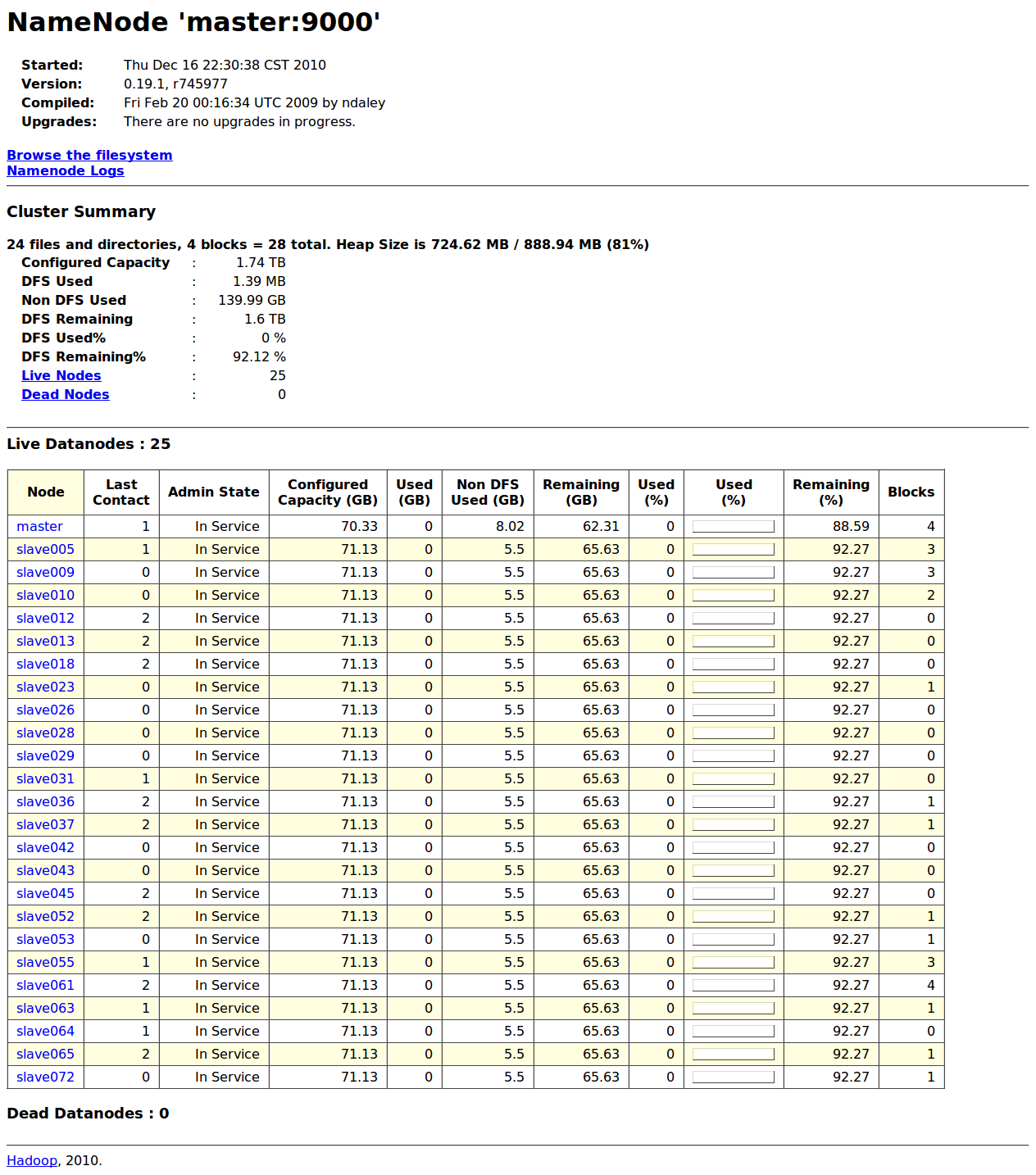1036x1175 pixels.
Task: Select the slave072 node link
Action: coord(45,1077)
